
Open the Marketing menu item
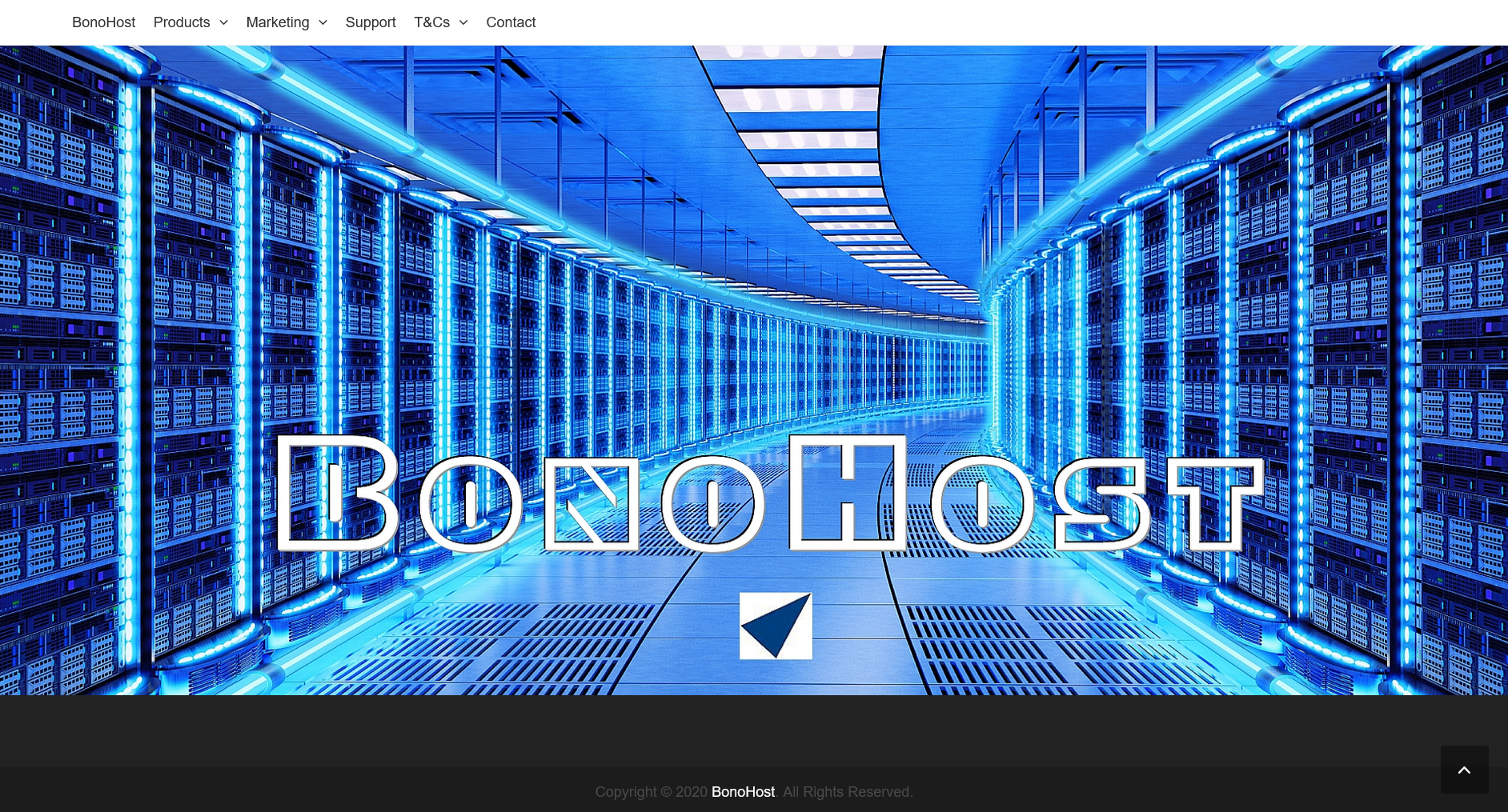coord(278,22)
